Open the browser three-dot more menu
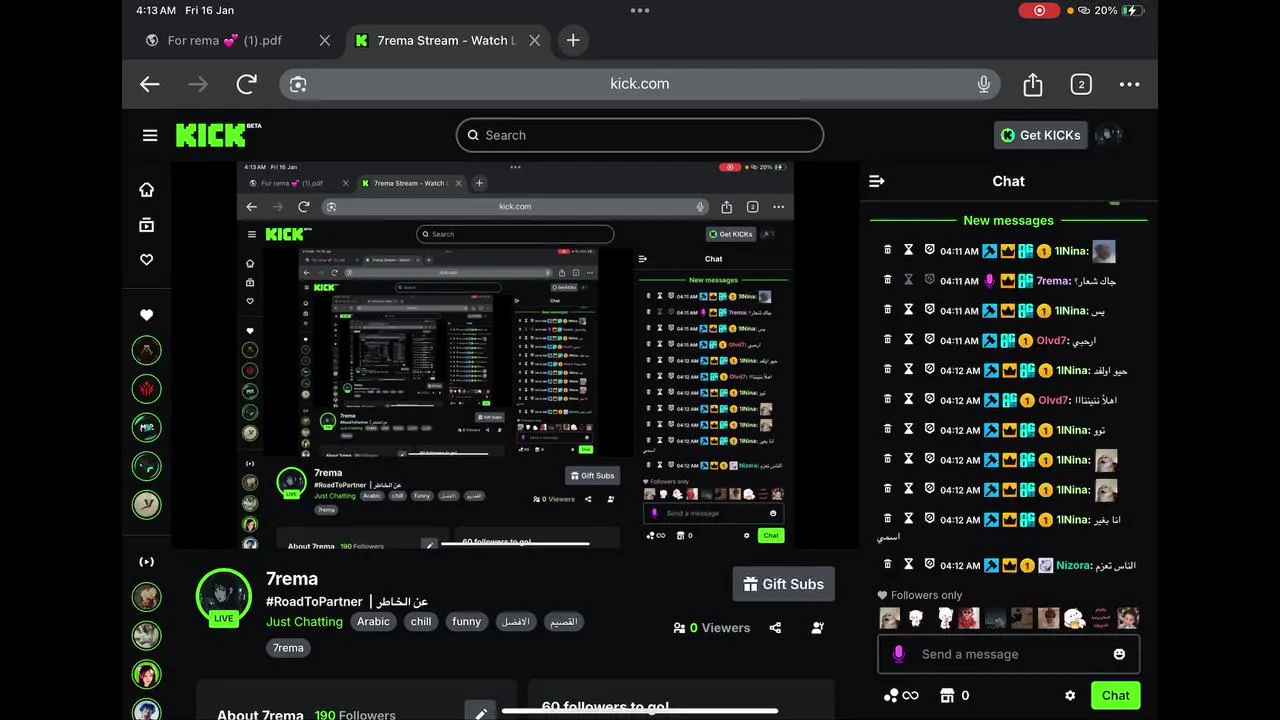The width and height of the screenshot is (1280, 720). pyautogui.click(x=1129, y=84)
